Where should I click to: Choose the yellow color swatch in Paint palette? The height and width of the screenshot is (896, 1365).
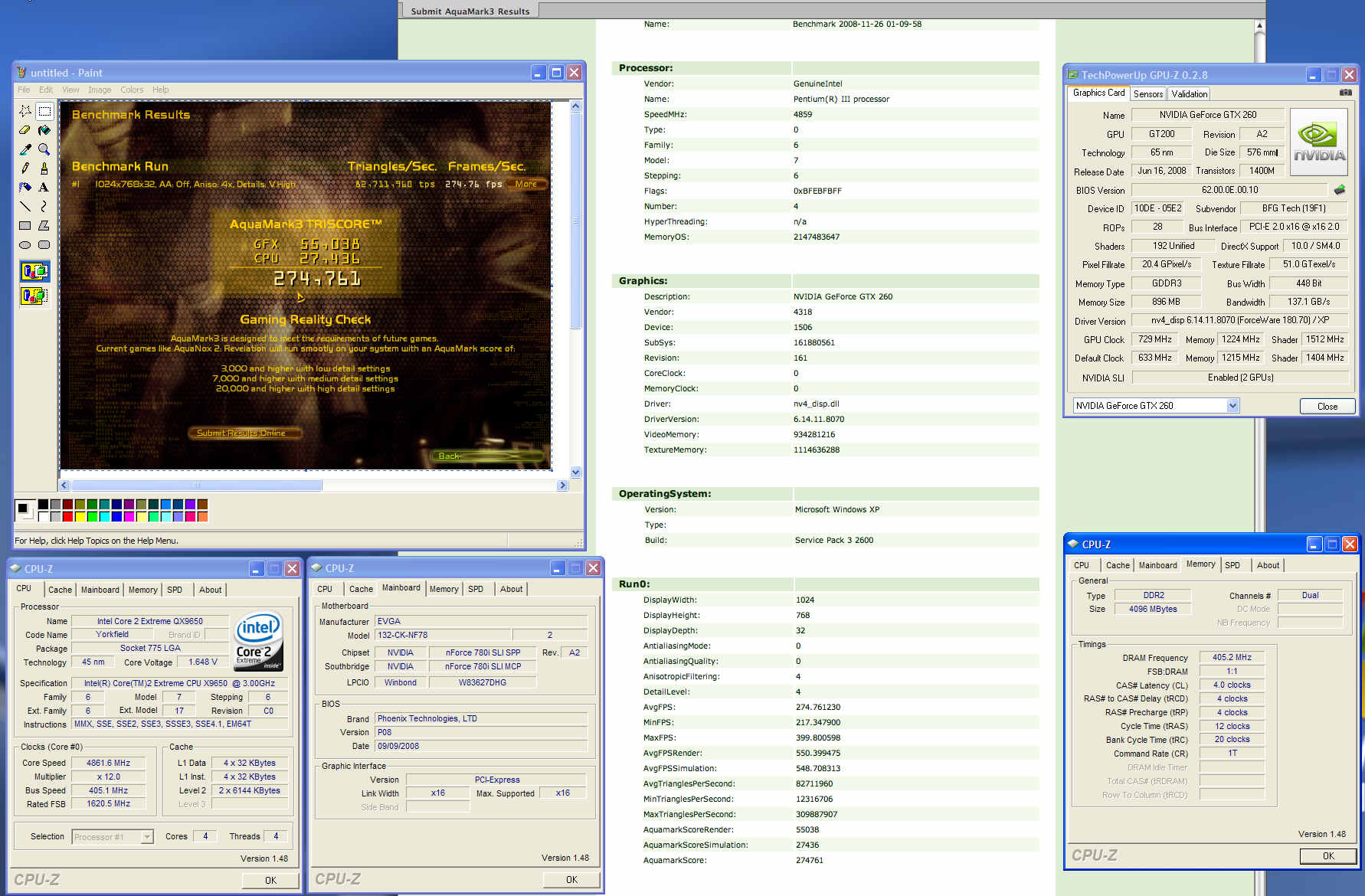tap(80, 517)
